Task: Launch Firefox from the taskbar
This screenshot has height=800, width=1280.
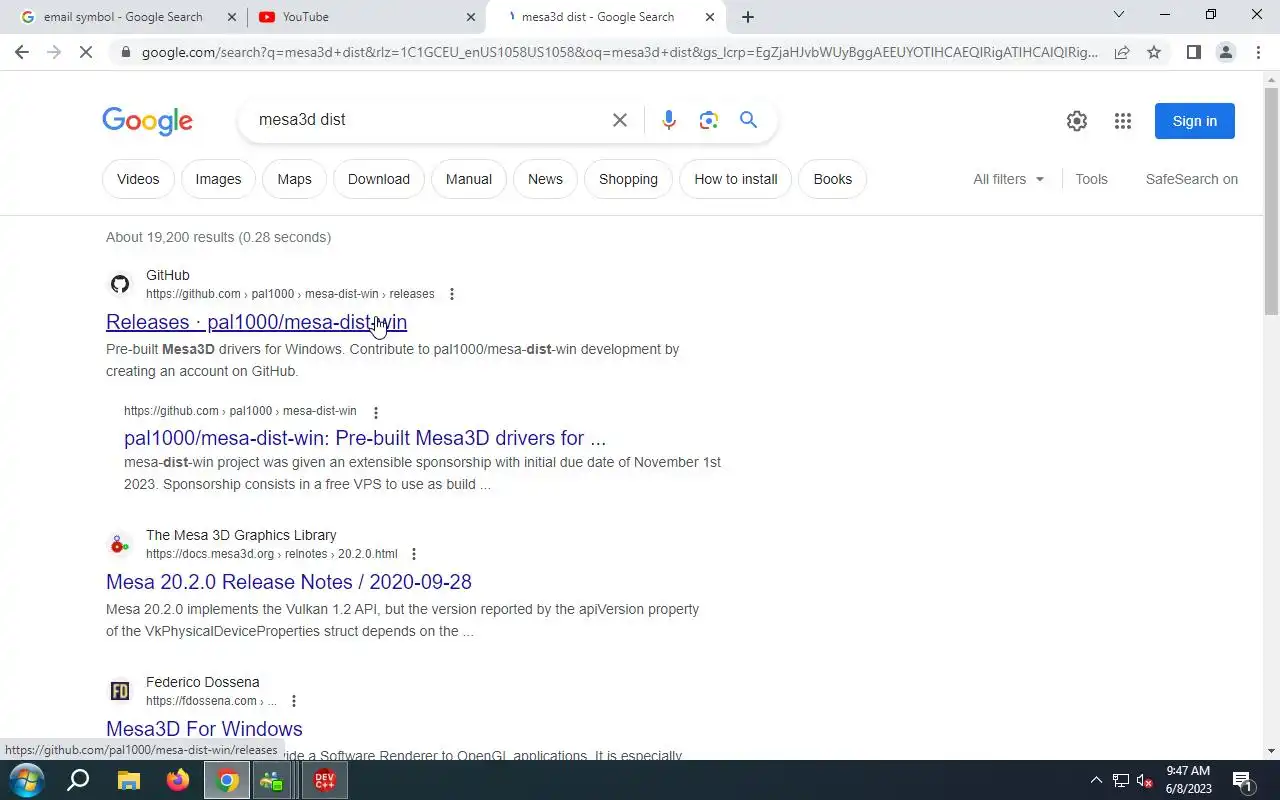Action: (178, 780)
